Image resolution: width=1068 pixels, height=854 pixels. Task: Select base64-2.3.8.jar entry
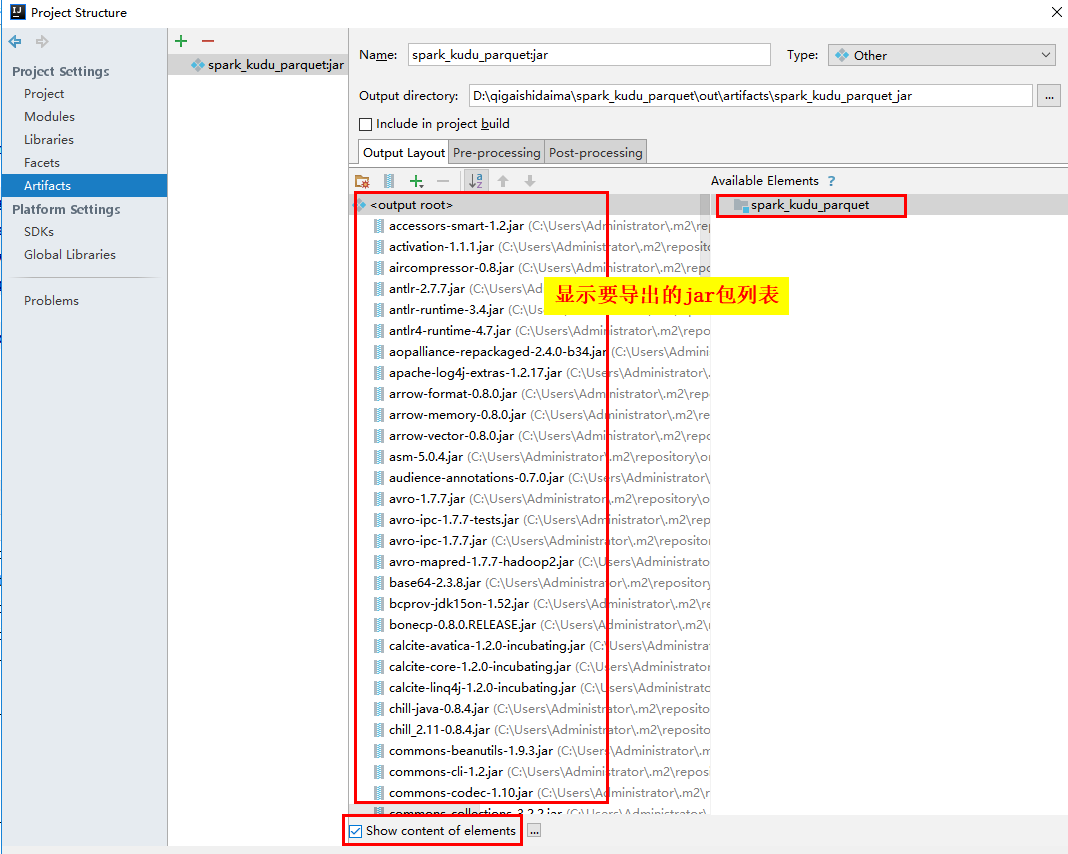[435, 583]
